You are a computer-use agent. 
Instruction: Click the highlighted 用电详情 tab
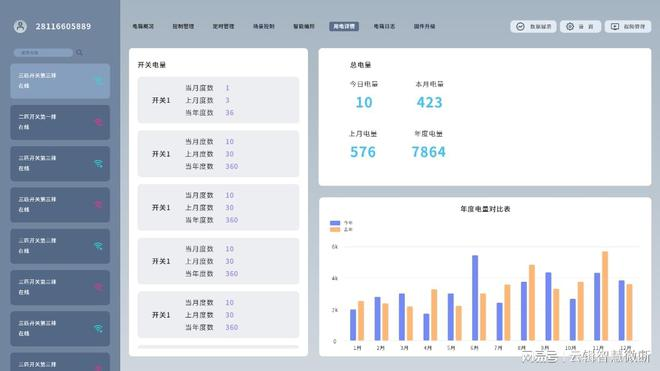(344, 27)
